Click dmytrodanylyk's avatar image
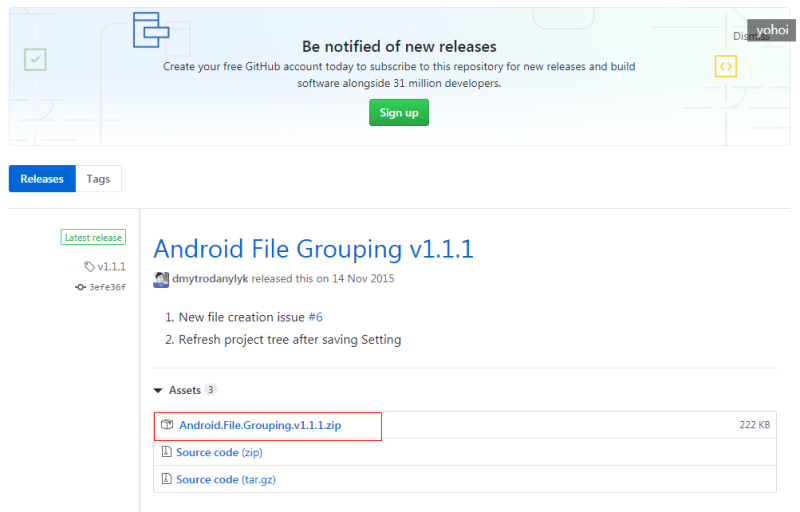 pos(161,279)
